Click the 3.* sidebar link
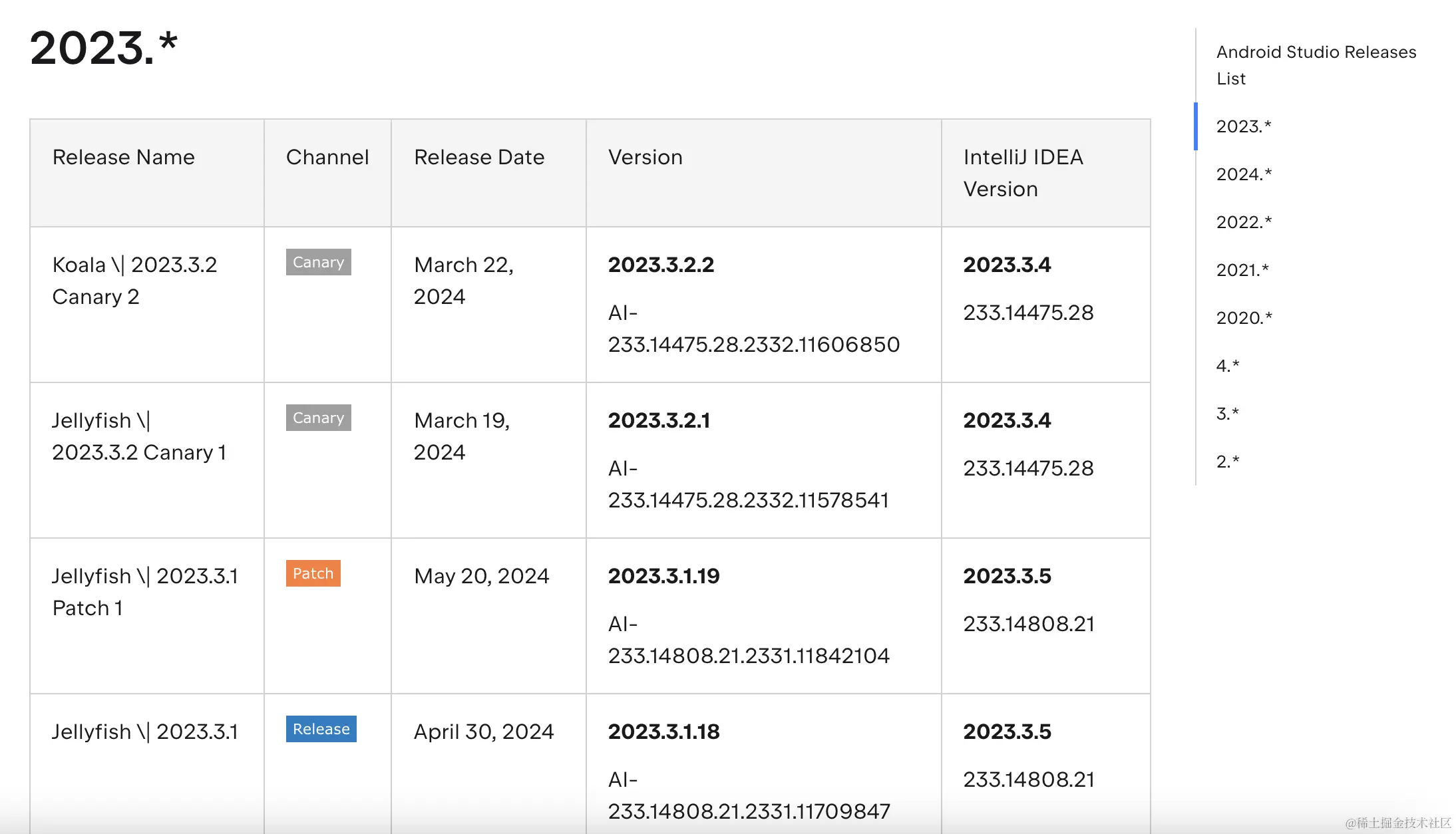This screenshot has width=1456, height=834. tap(1227, 414)
